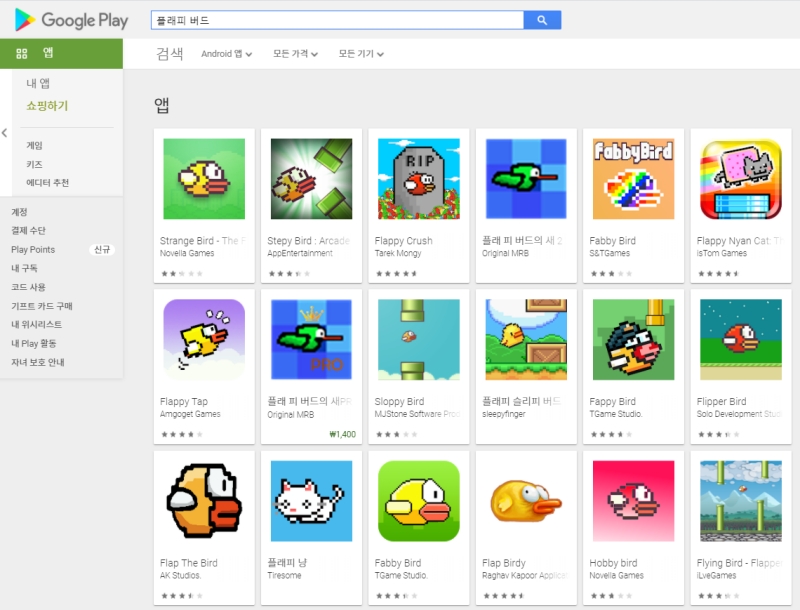Click the 내 위시리스트 link
Viewport: 800px width, 610px height.
click(36, 325)
